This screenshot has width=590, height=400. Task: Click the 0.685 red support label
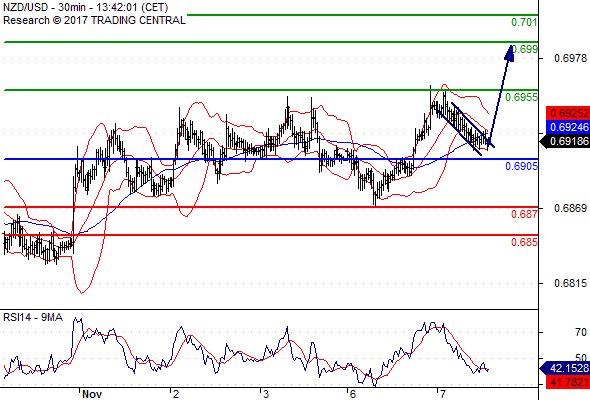[524, 242]
